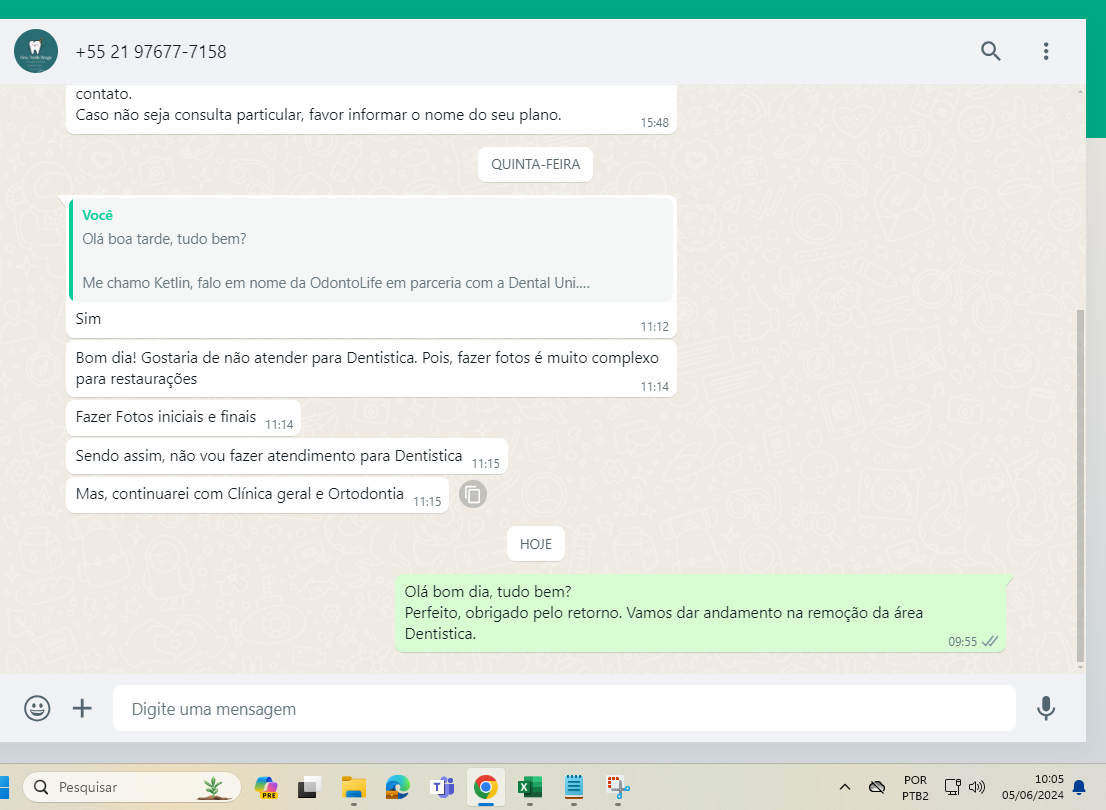Open Task View on the taskbar
The image size is (1106, 810).
click(x=309, y=787)
